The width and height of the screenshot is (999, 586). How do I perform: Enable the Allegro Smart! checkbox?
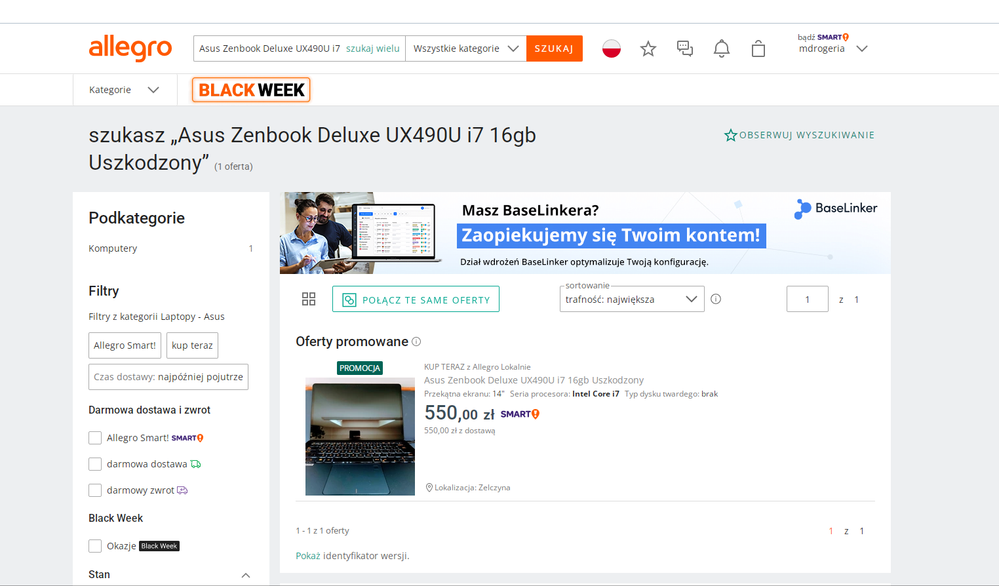[95, 438]
